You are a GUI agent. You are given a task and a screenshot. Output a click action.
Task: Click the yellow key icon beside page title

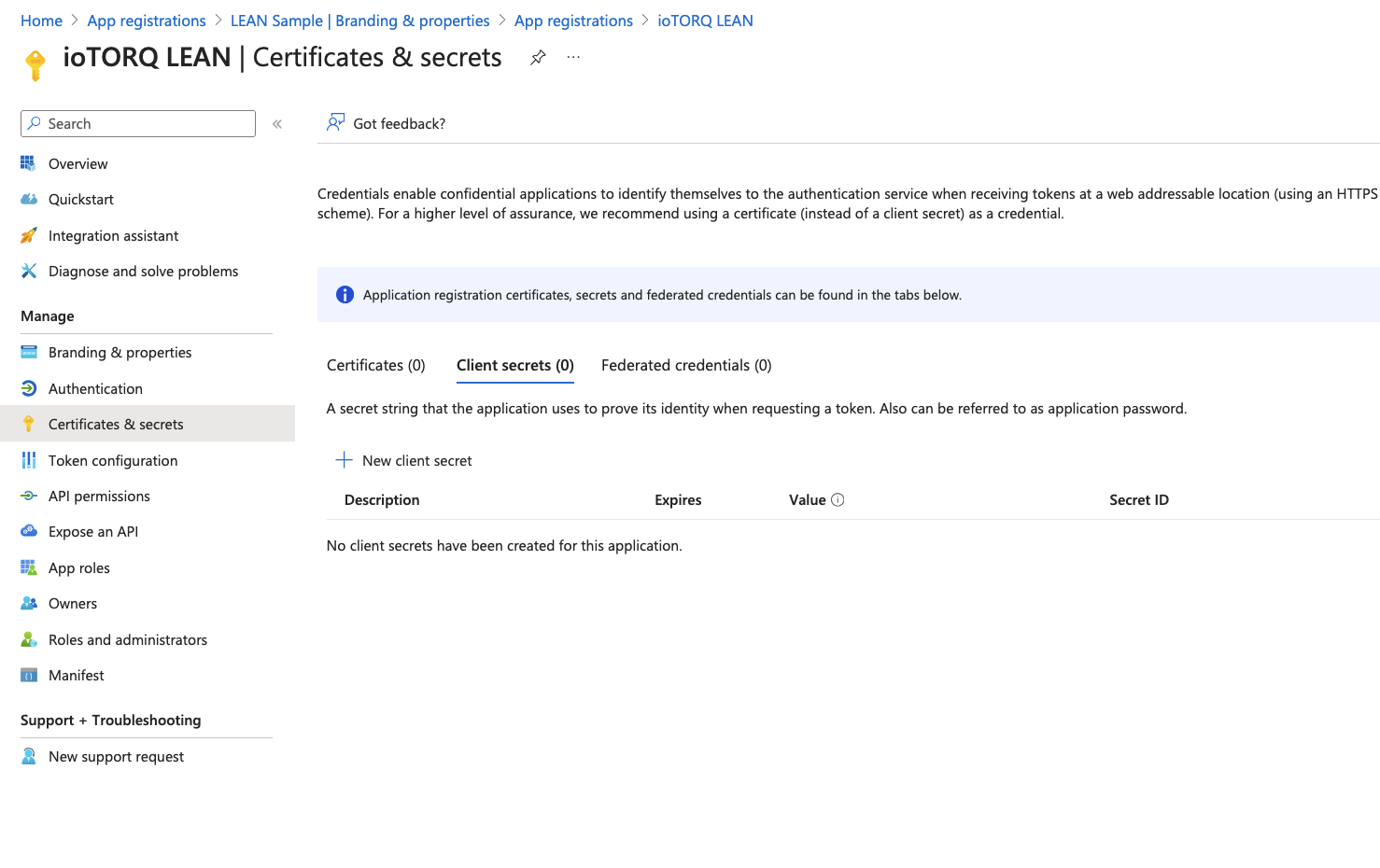point(35,65)
